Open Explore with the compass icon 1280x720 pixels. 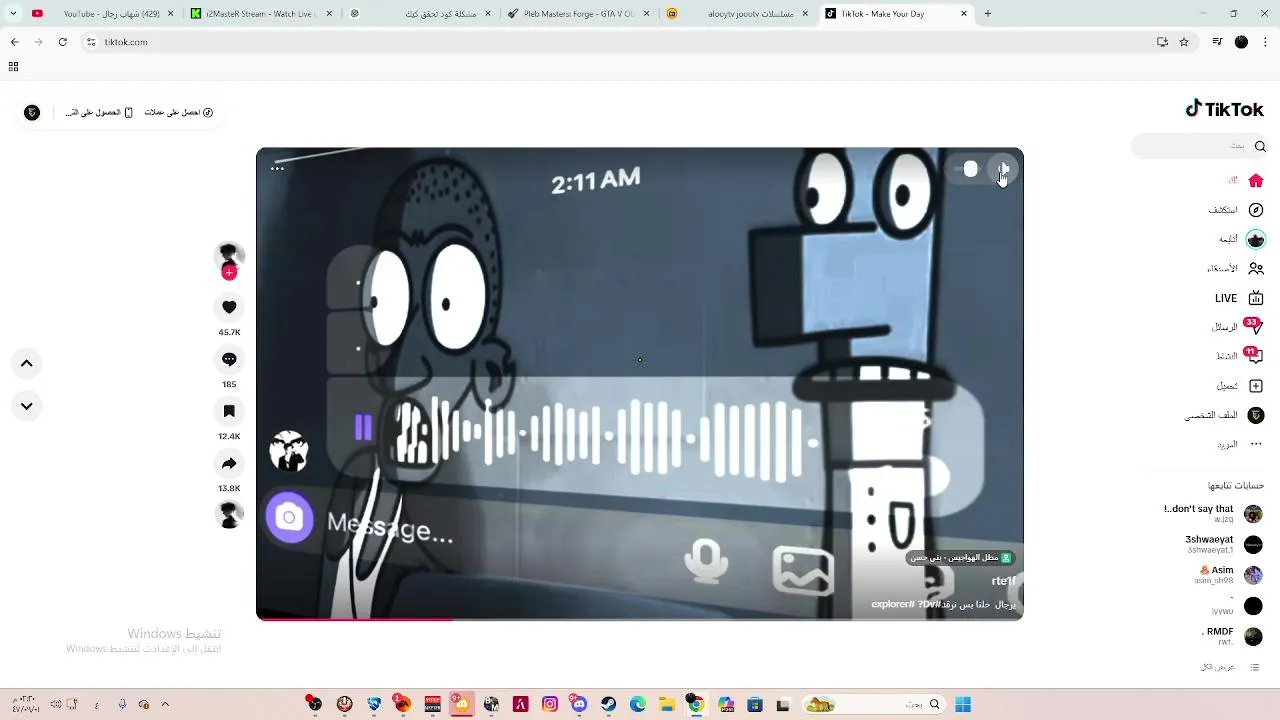[x=1256, y=210]
